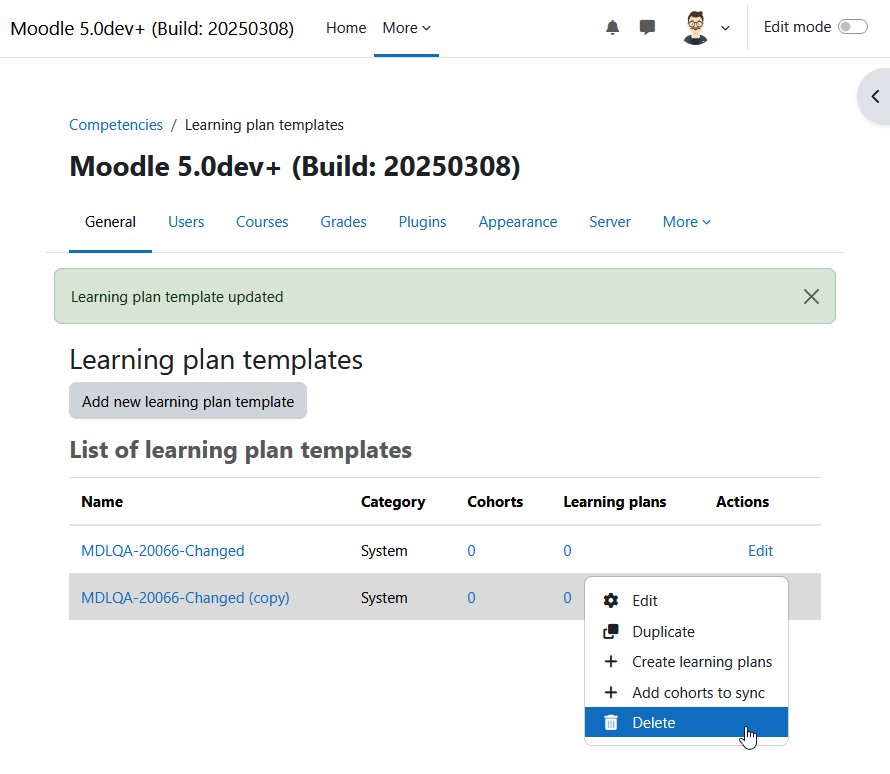
Task: Switch to the Appearance tab
Action: (x=518, y=222)
